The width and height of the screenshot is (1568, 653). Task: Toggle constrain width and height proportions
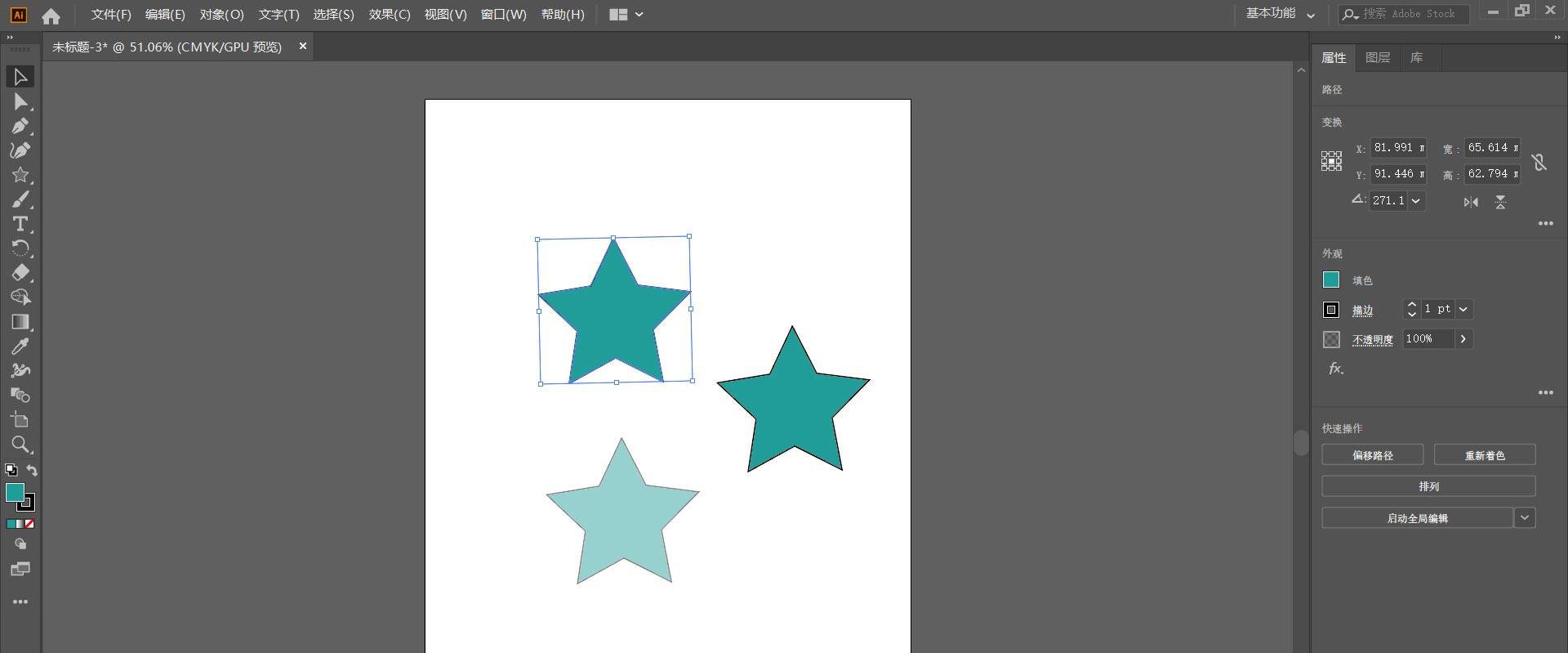click(x=1539, y=162)
